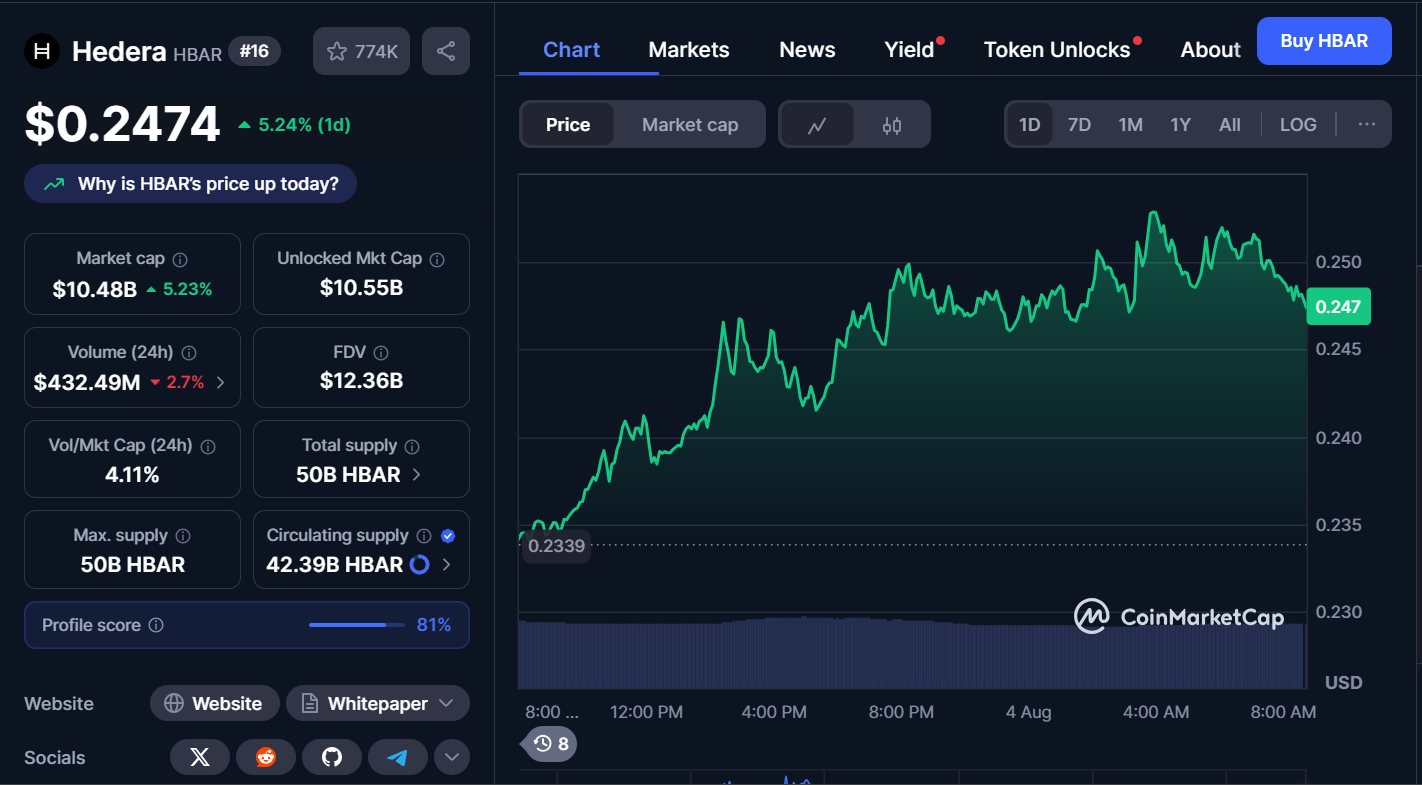This screenshot has height=785, width=1422.
Task: Show FDV info icon
Action: pos(380,353)
